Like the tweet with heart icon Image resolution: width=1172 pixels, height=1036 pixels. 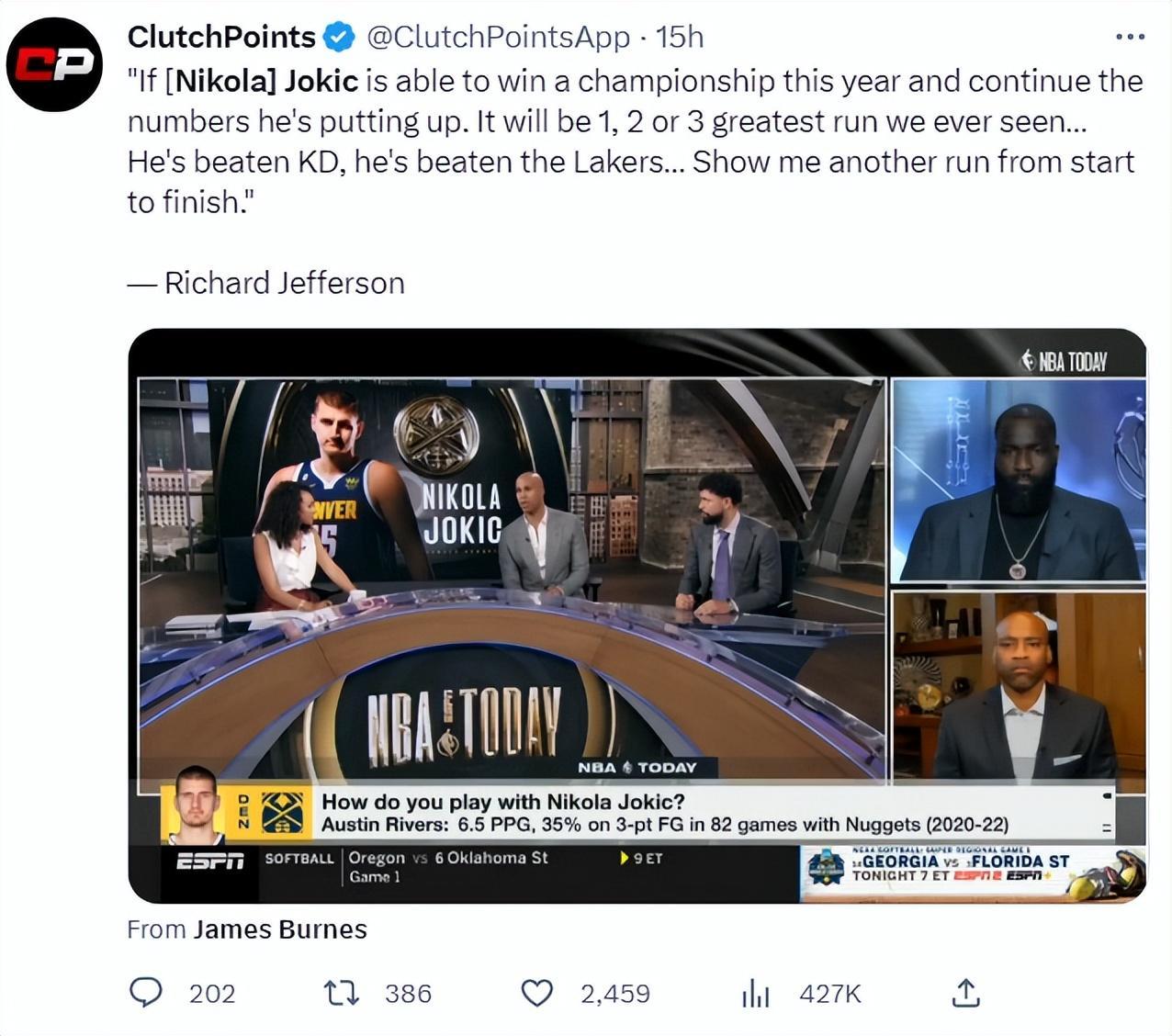pyautogui.click(x=537, y=993)
